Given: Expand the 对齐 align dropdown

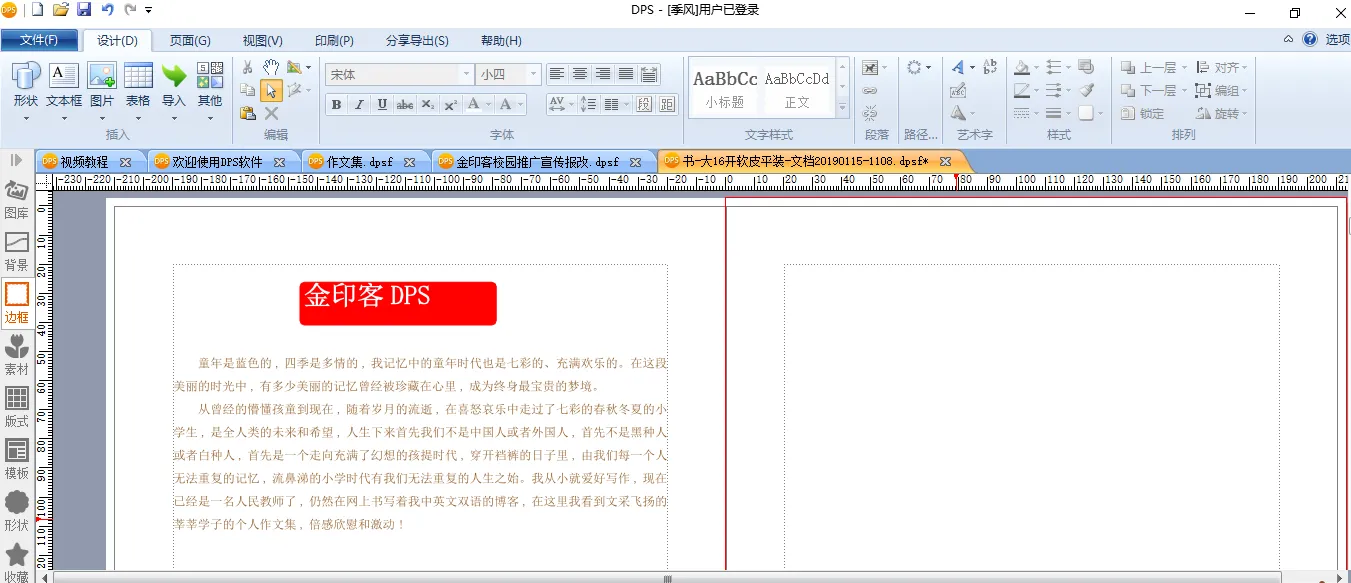Looking at the screenshot, I should [1245, 68].
